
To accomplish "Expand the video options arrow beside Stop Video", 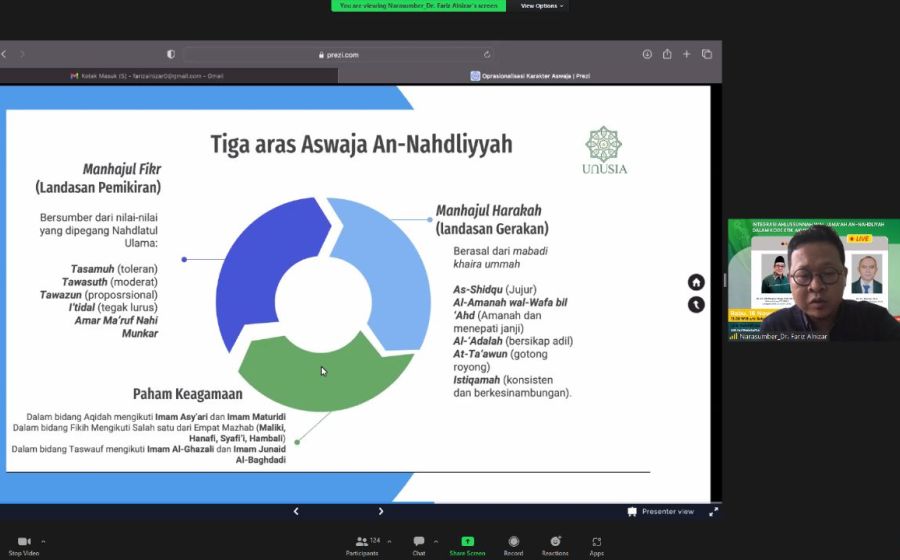I will 43,541.
